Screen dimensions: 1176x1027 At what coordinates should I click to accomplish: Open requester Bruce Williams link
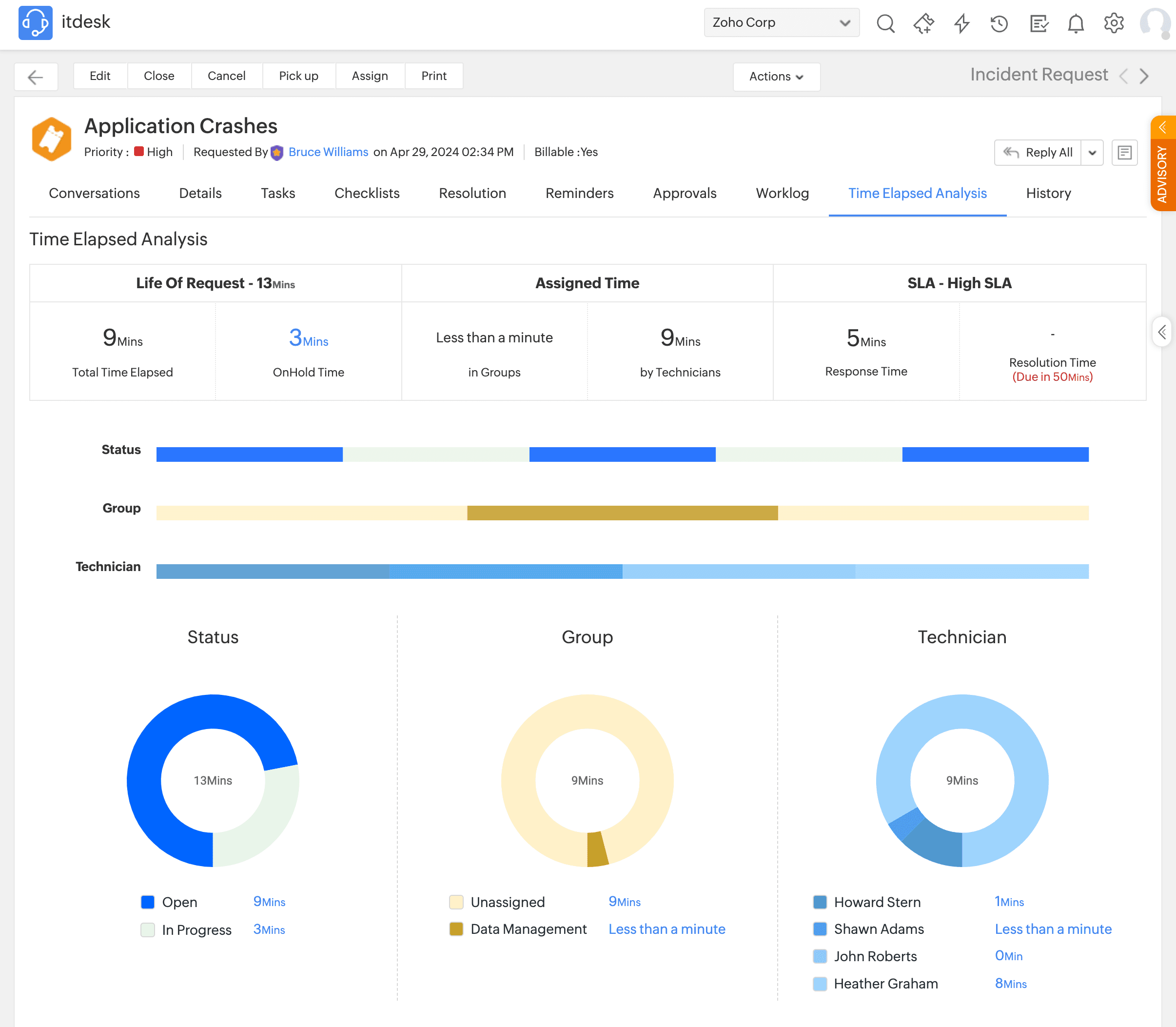328,152
